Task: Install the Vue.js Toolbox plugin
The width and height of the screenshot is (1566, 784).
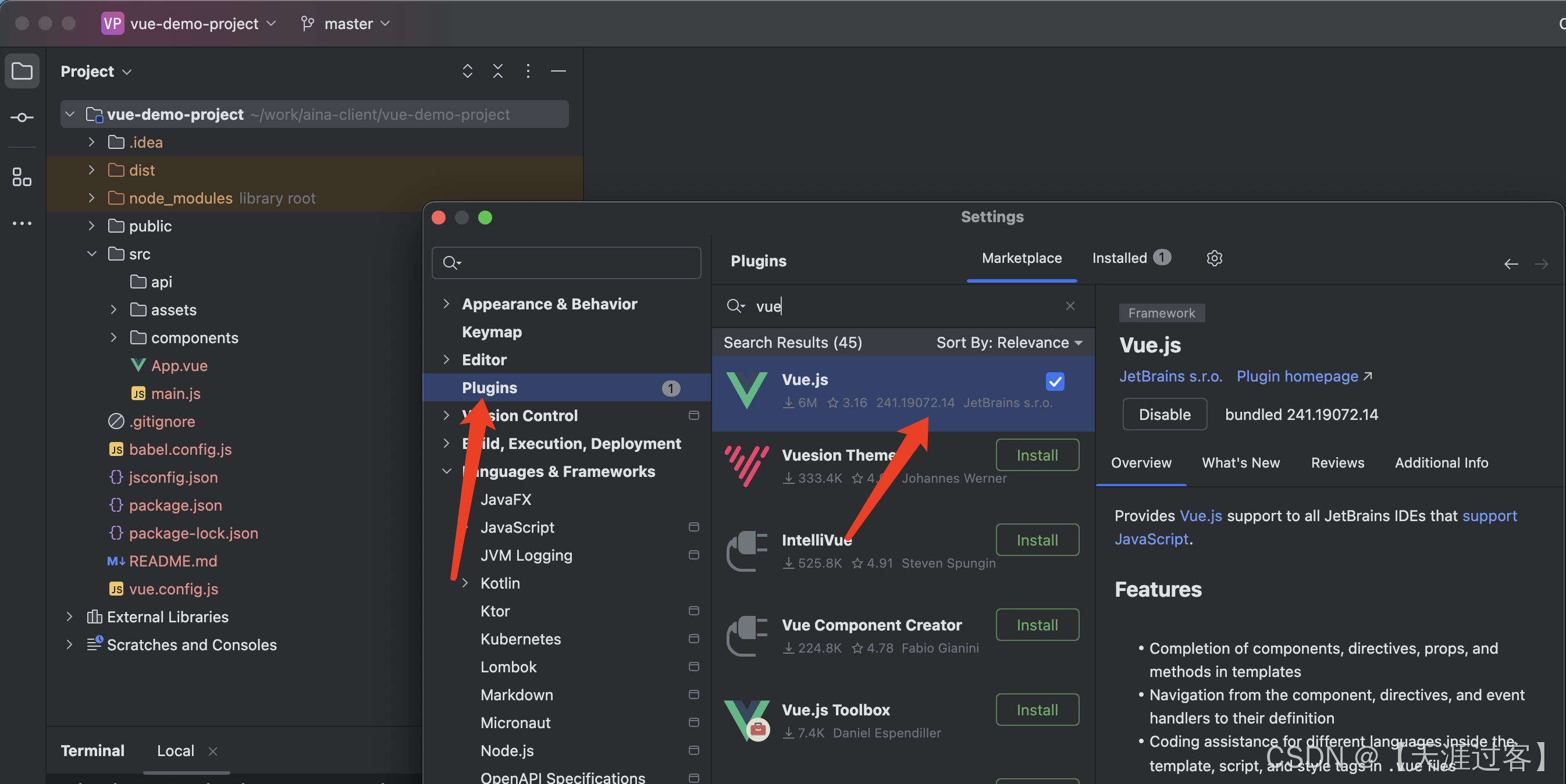Action: coord(1037,711)
